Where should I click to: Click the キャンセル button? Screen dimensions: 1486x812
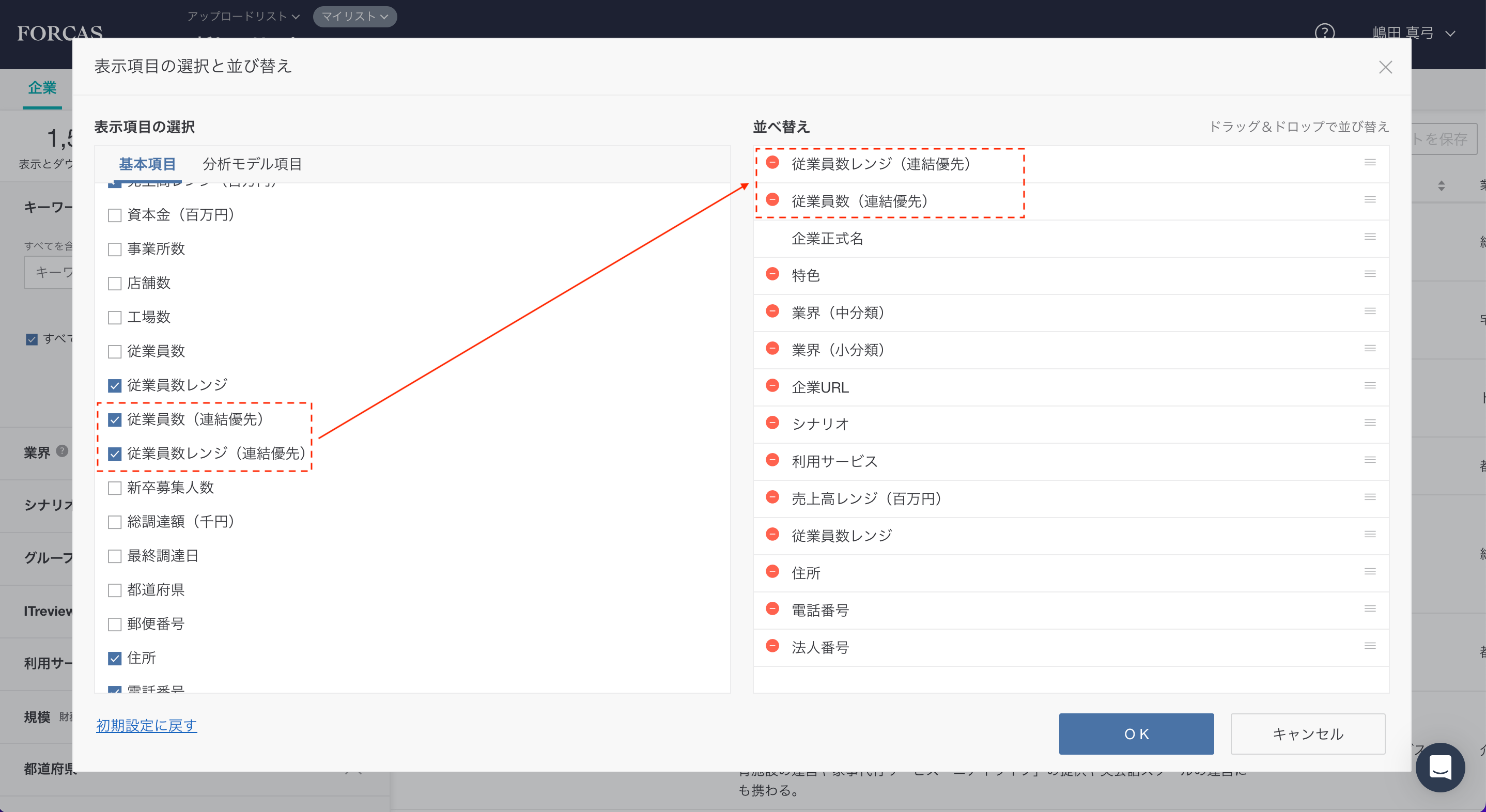click(x=1307, y=733)
